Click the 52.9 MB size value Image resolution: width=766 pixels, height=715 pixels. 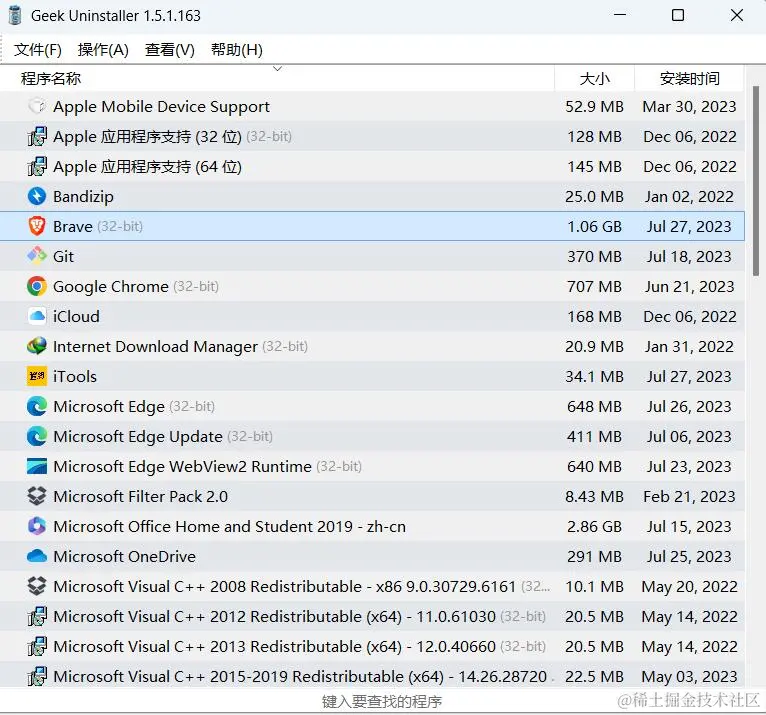pos(595,106)
